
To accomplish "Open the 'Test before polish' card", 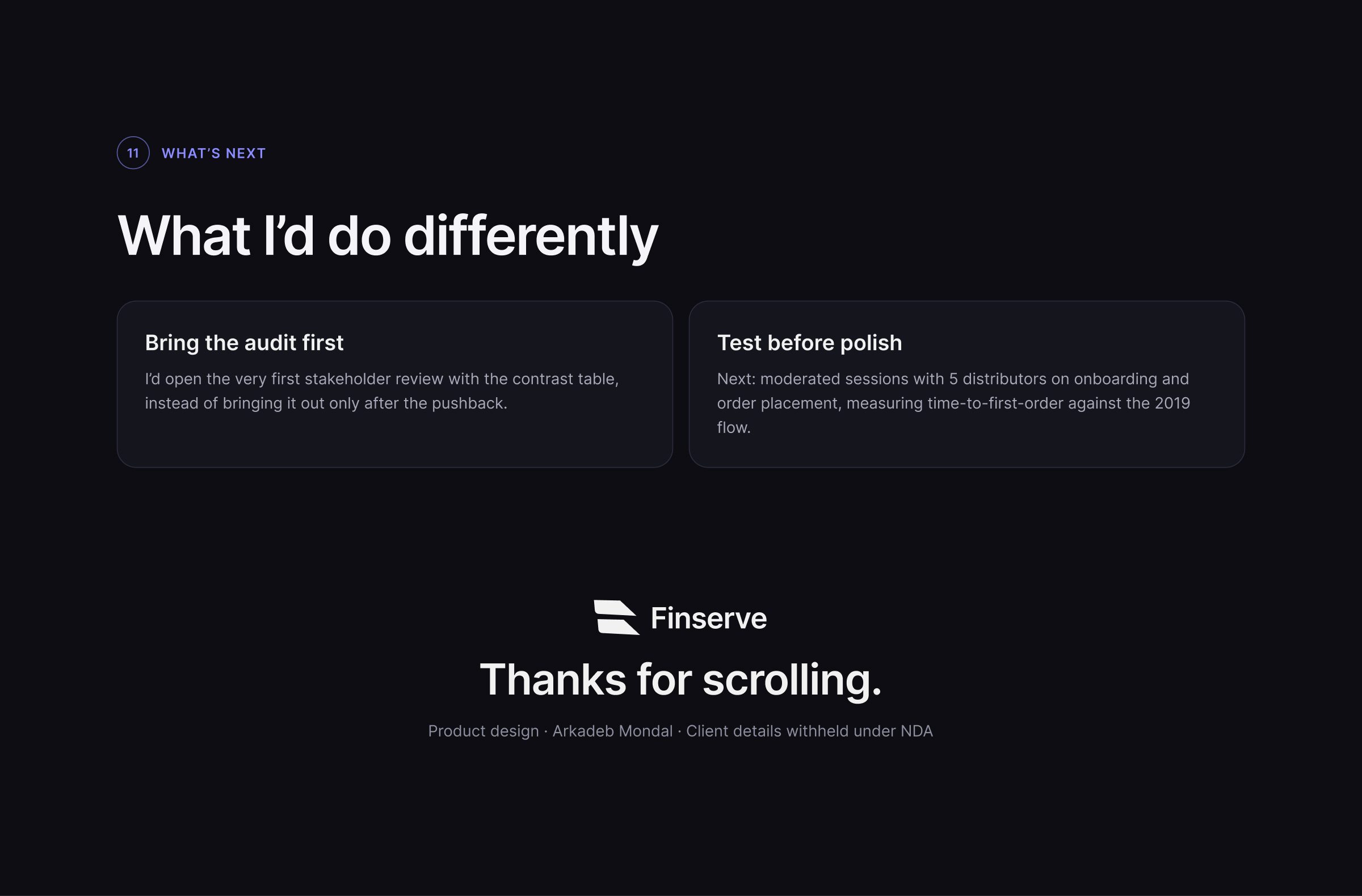I will pos(967,384).
